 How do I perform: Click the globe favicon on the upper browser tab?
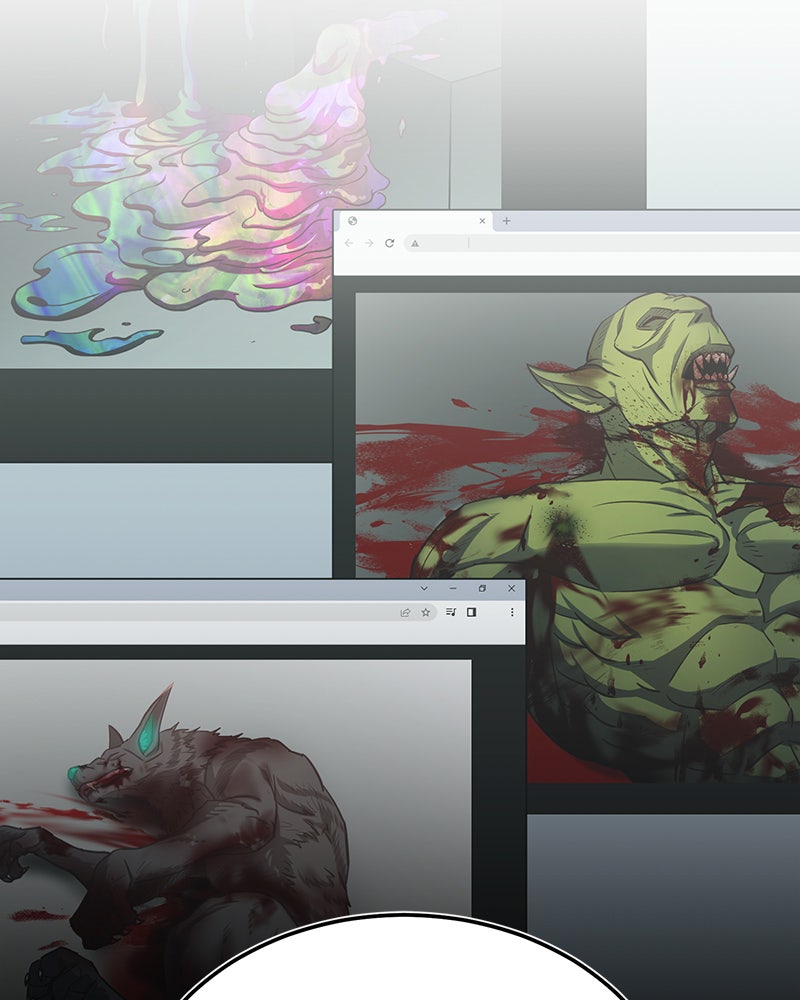[x=352, y=221]
